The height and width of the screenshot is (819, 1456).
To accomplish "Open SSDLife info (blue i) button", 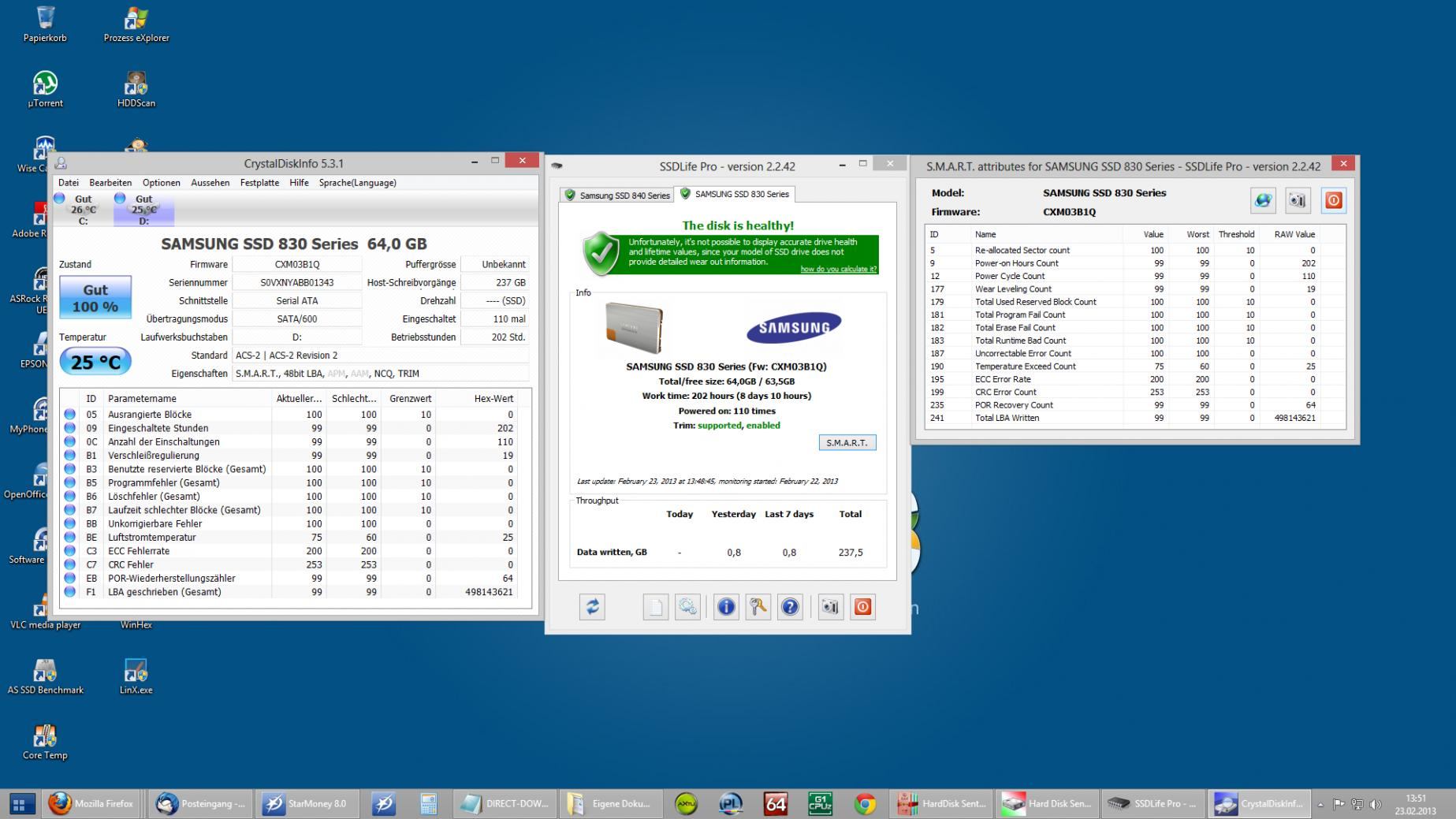I will (726, 606).
